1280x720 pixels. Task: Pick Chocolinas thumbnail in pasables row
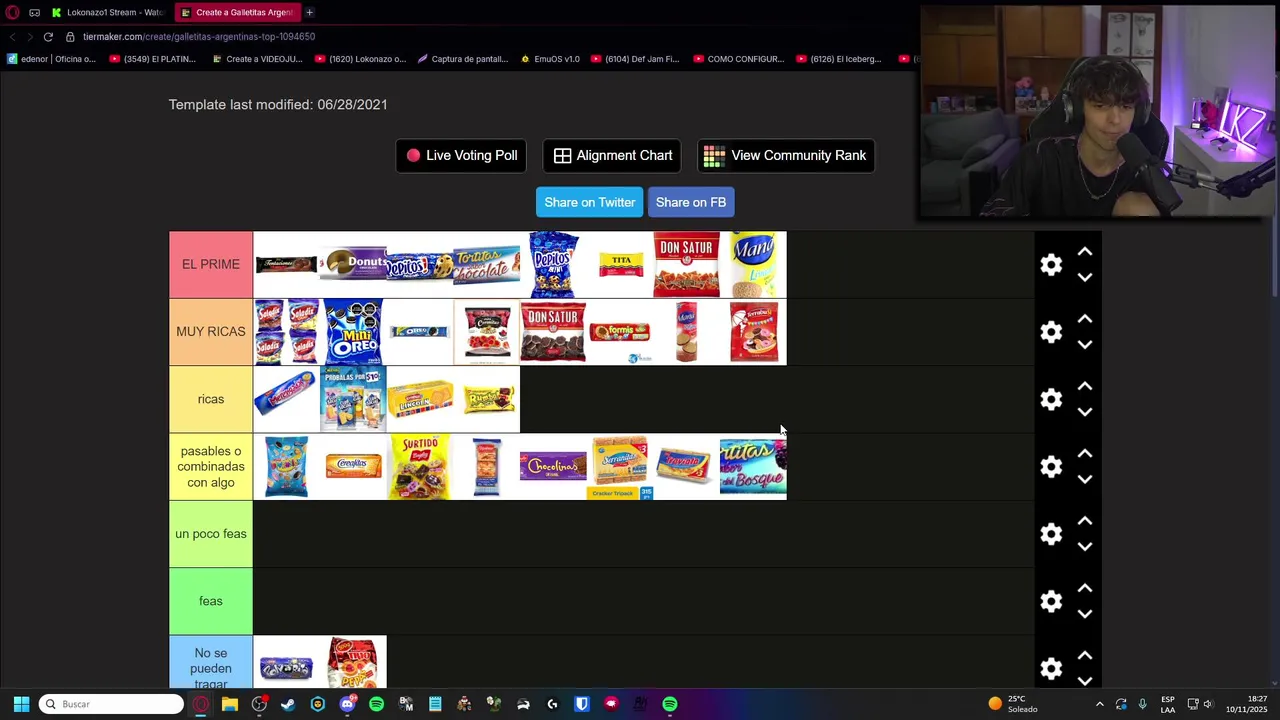pyautogui.click(x=553, y=466)
